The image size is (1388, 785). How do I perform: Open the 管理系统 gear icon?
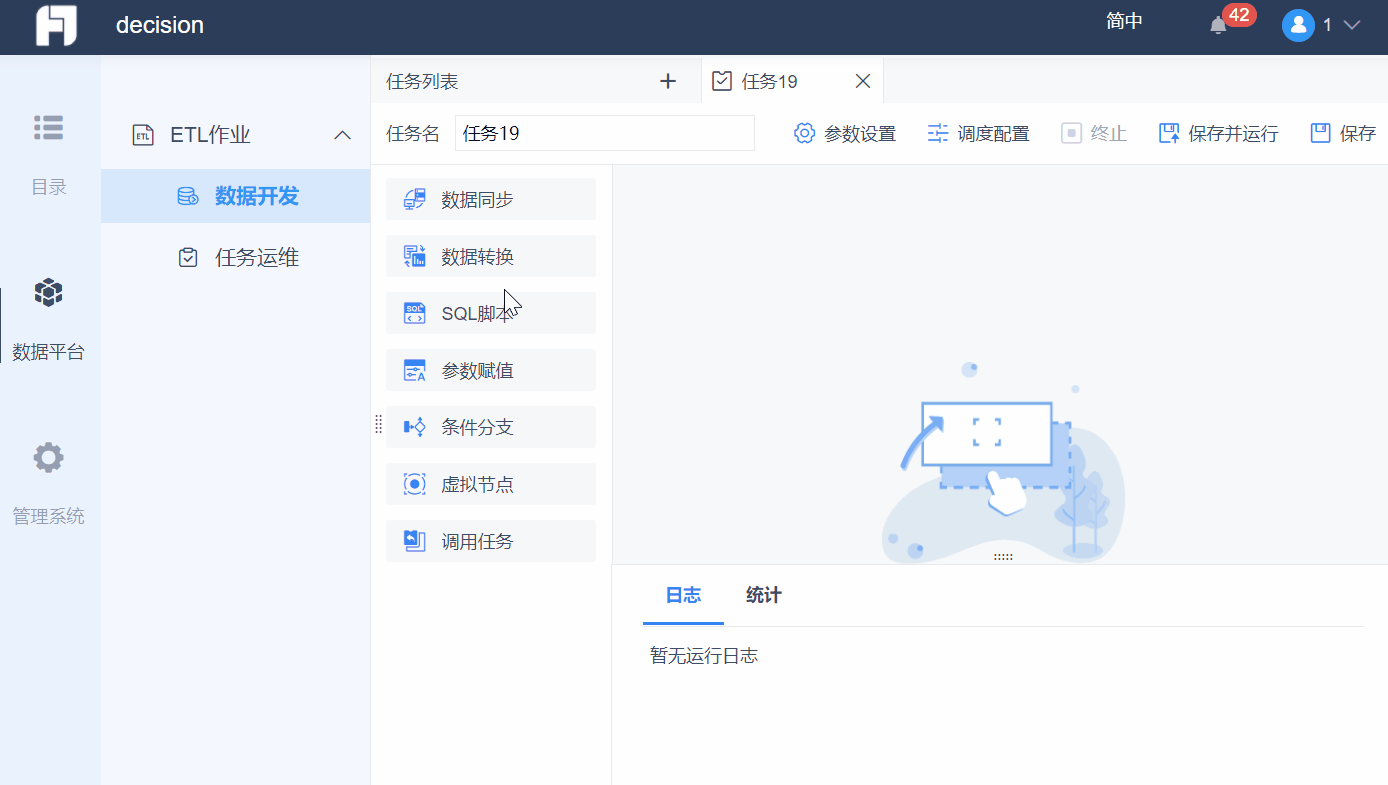pos(48,458)
